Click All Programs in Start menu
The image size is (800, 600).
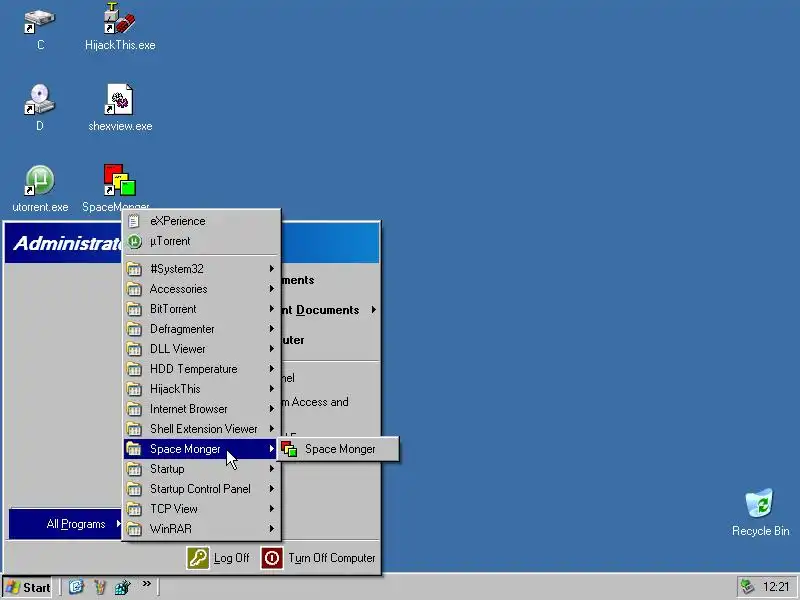65,524
